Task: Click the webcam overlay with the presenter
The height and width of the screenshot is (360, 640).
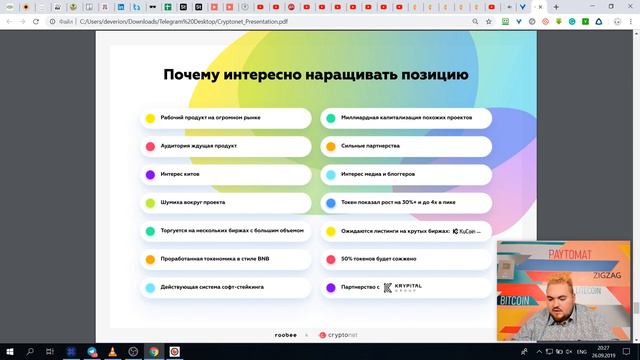Action: tap(563, 291)
